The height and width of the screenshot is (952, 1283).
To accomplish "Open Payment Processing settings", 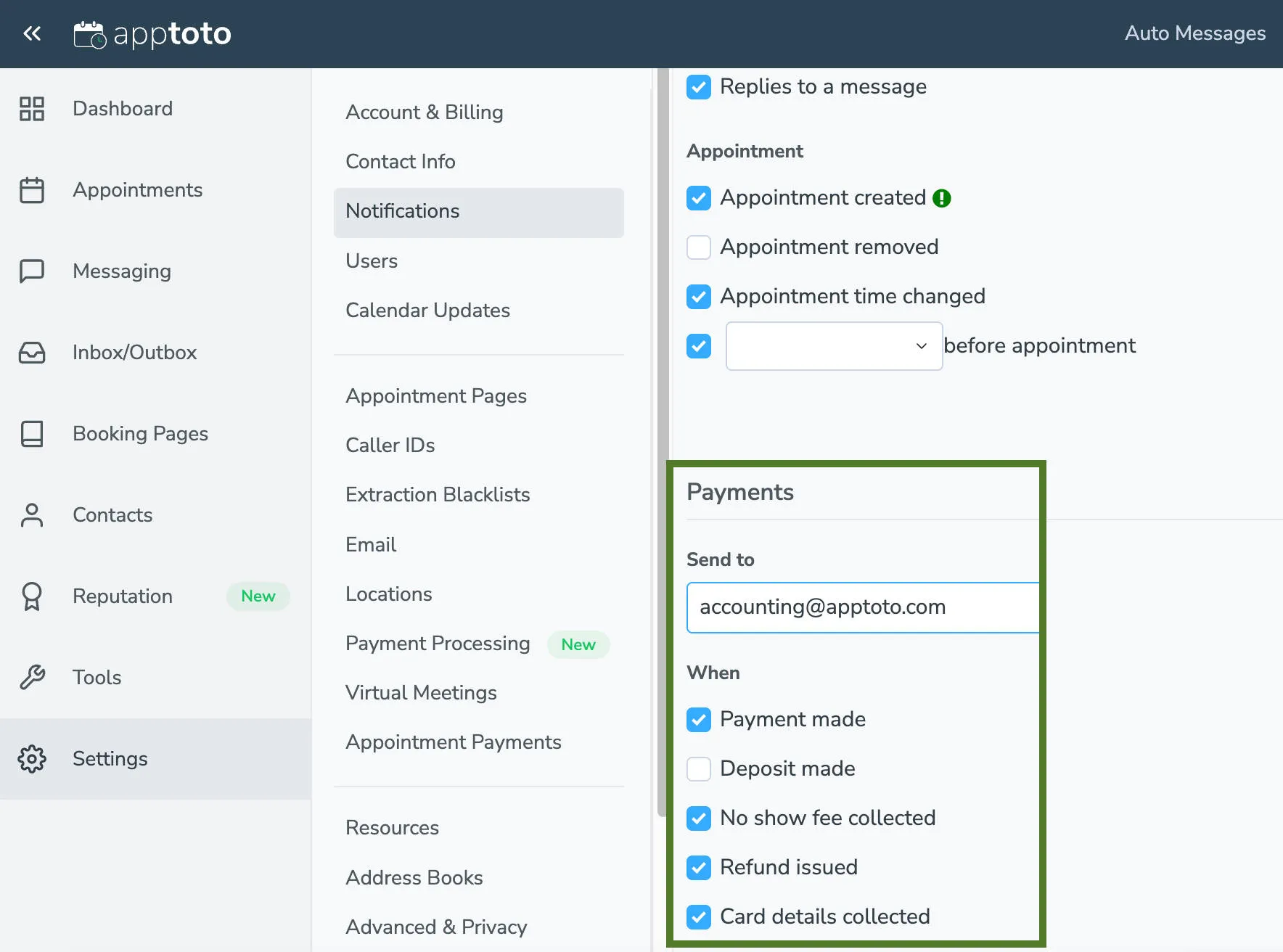I will 438,644.
